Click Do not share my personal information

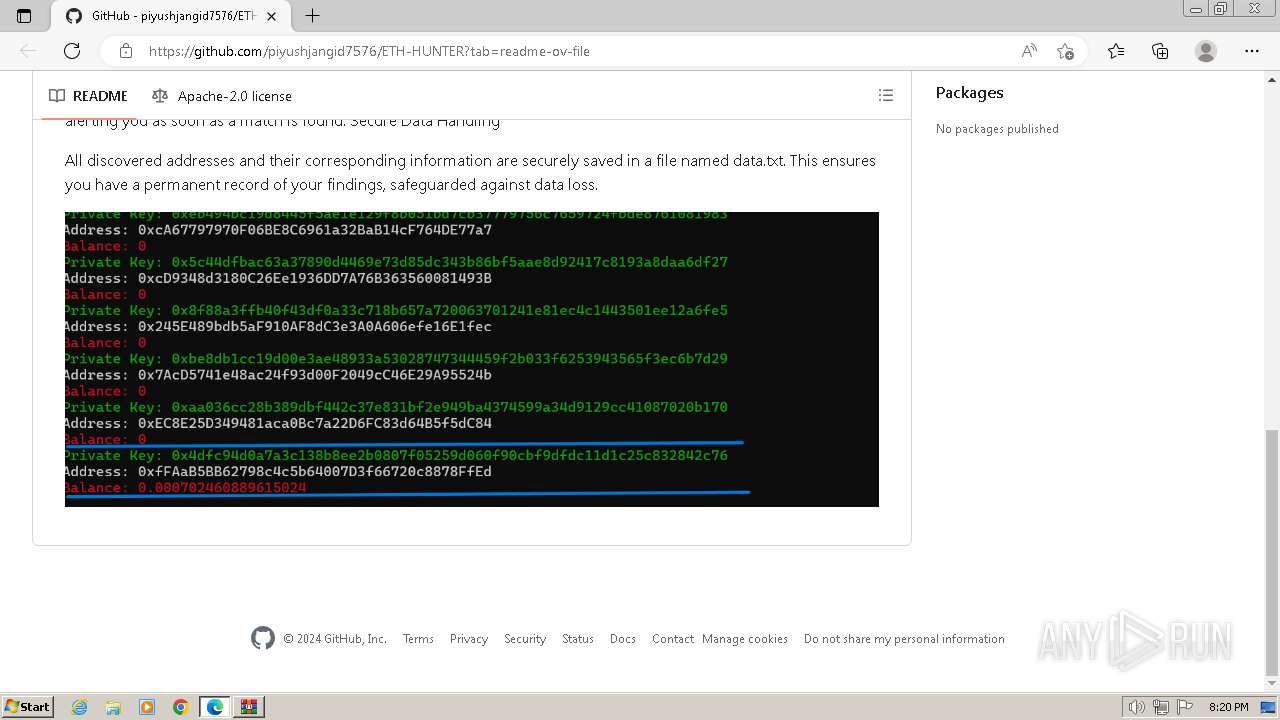click(904, 639)
